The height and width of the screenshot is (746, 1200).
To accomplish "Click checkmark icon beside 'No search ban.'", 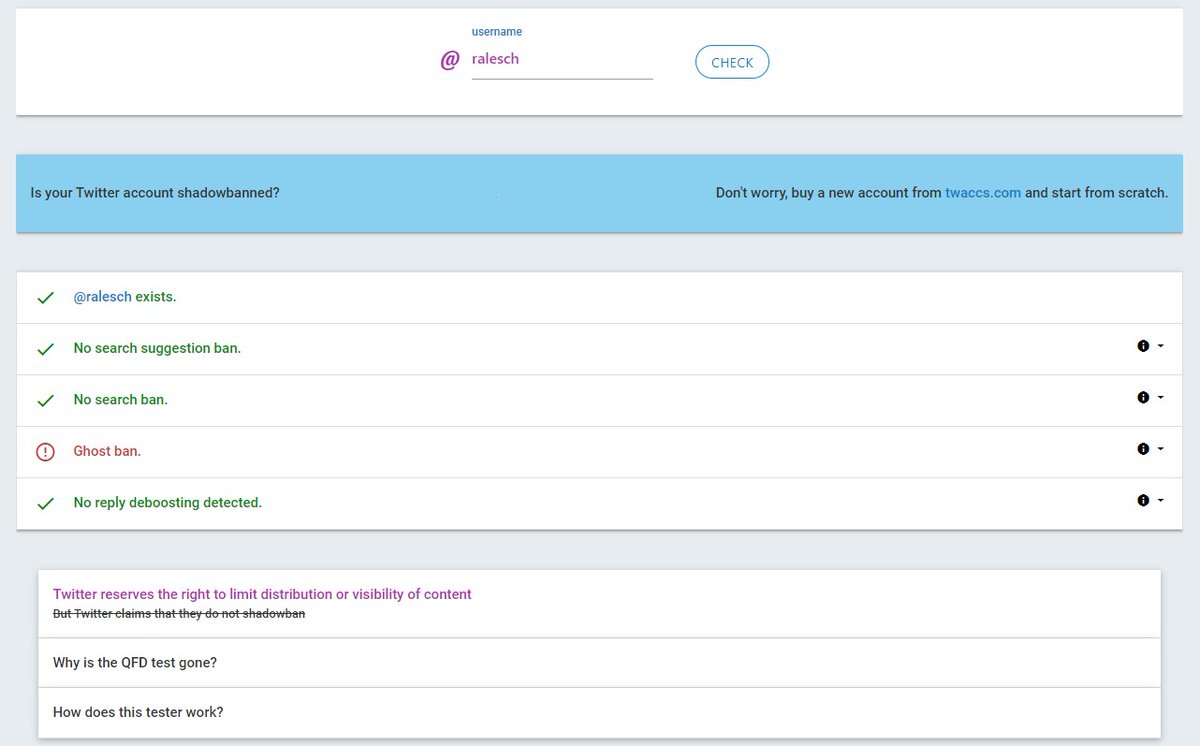I will click(45, 400).
